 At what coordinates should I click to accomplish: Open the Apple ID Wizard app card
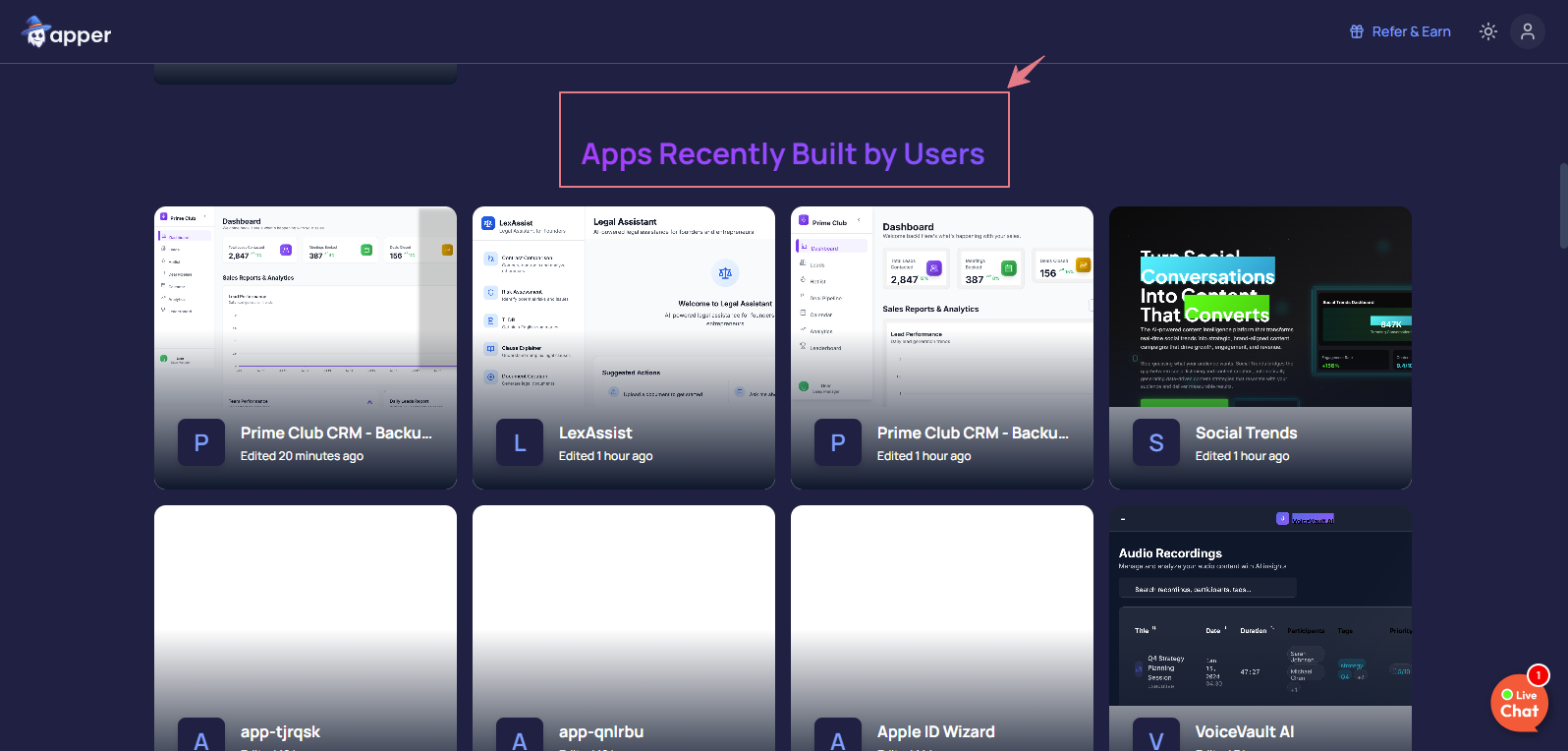[x=941, y=609]
